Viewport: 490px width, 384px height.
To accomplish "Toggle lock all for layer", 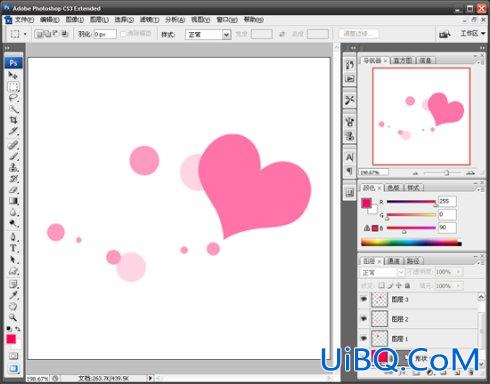I will click(407, 286).
